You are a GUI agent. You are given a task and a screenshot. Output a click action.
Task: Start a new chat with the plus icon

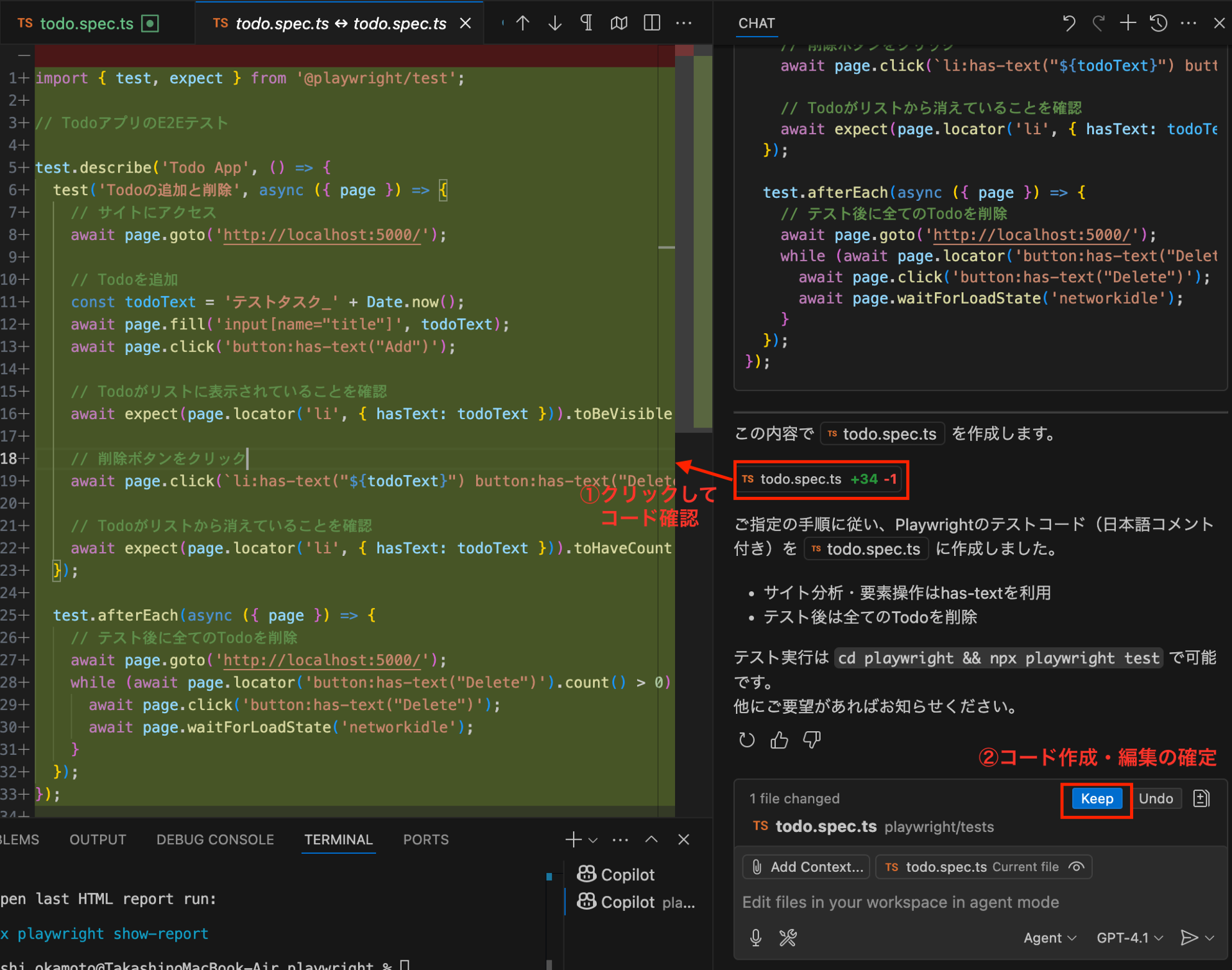tap(1127, 22)
